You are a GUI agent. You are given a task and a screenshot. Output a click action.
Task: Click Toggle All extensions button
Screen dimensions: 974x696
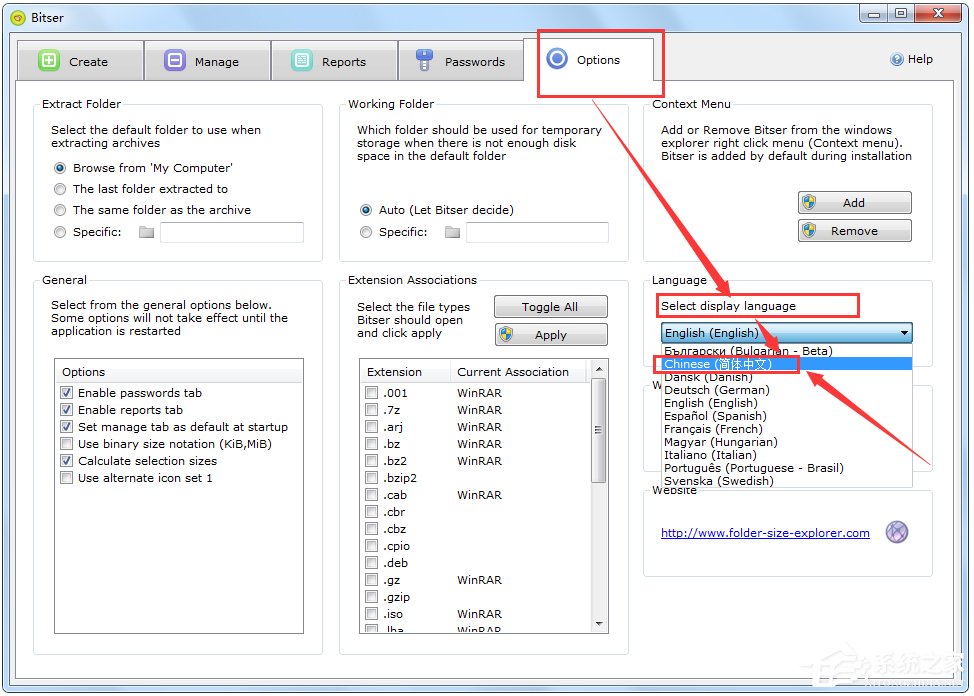tap(550, 306)
